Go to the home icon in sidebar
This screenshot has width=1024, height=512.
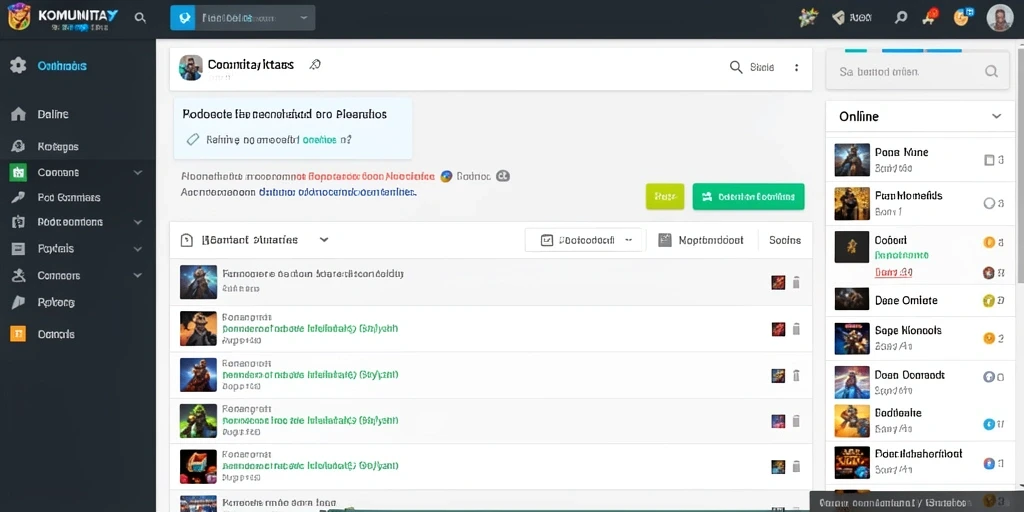[18, 114]
